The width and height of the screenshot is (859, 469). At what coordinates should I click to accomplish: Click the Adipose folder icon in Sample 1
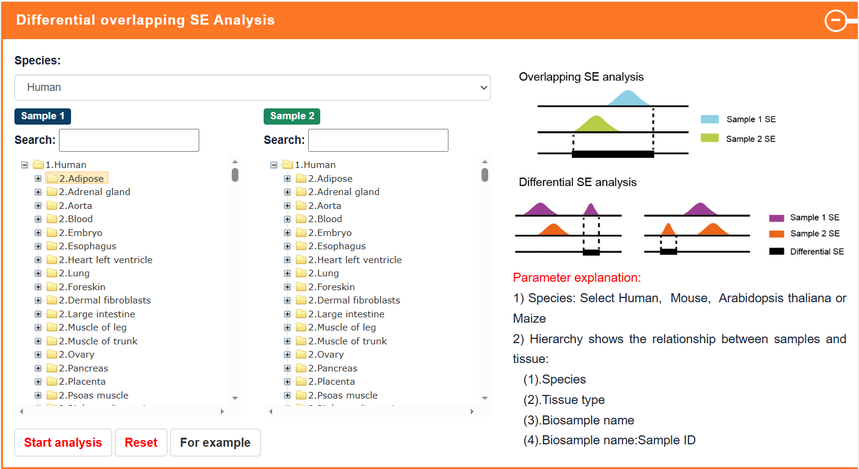[51, 178]
